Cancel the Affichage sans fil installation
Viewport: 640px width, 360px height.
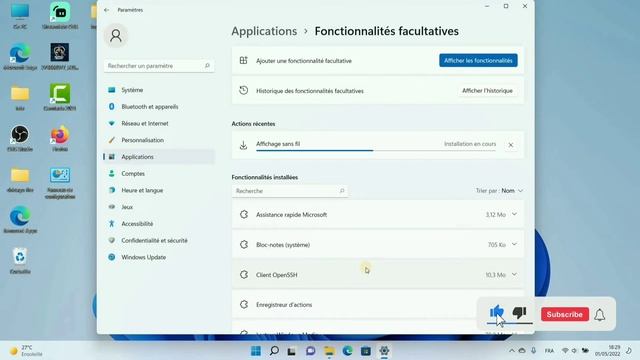[511, 145]
